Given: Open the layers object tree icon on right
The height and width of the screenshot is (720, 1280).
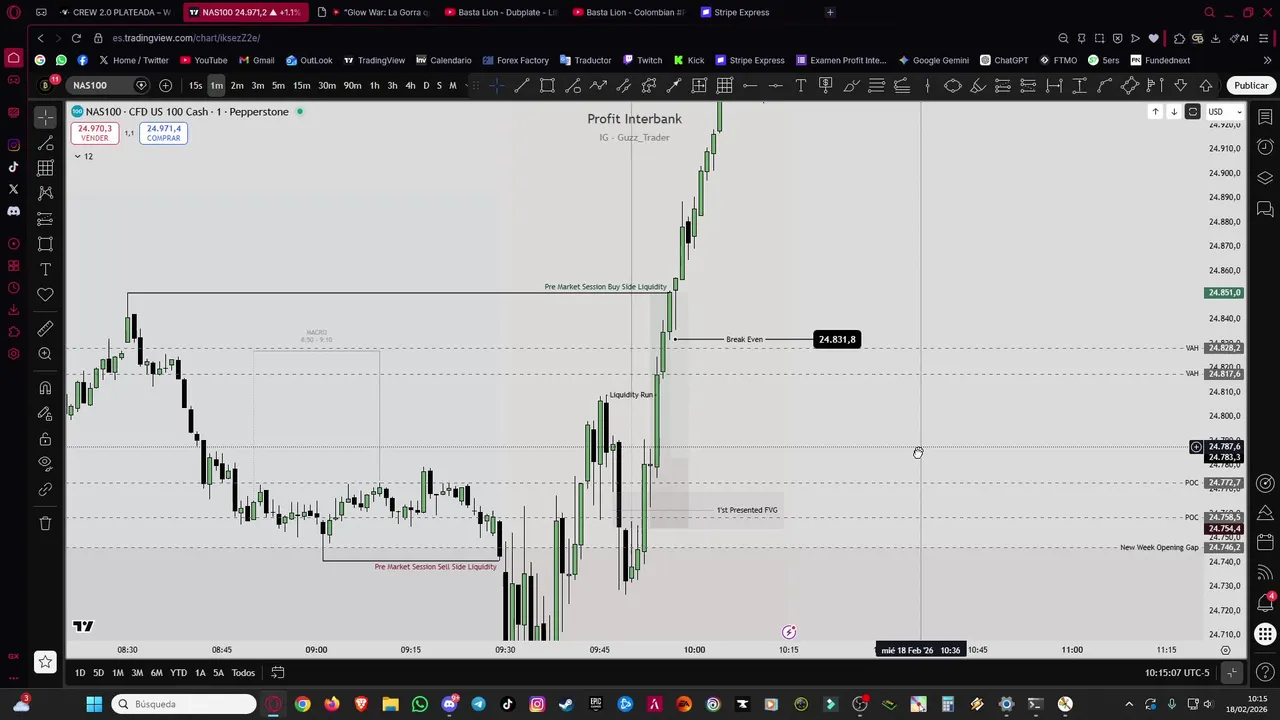Looking at the screenshot, I should pyautogui.click(x=1265, y=178).
